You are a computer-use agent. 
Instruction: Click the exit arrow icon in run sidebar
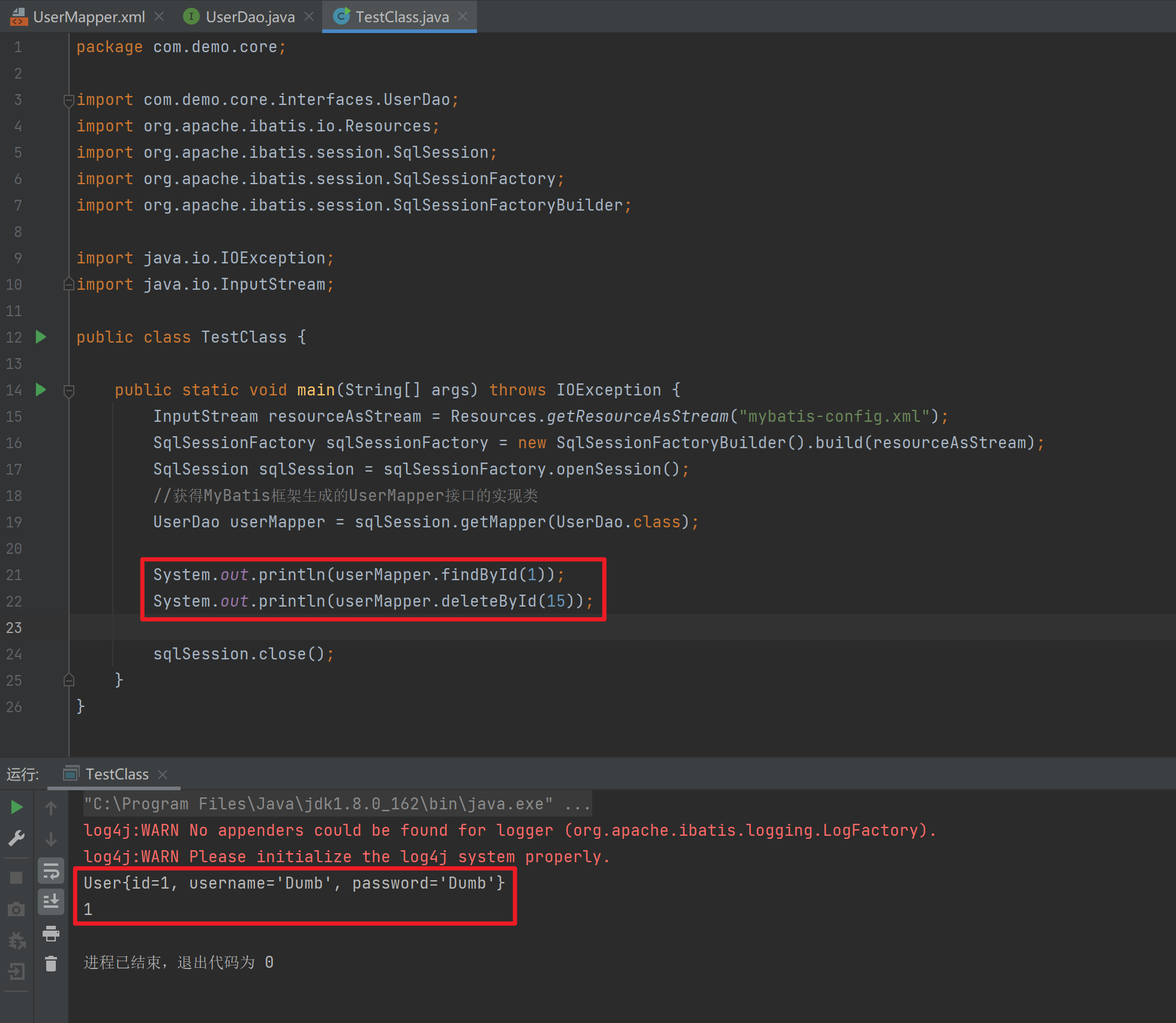click(x=17, y=971)
